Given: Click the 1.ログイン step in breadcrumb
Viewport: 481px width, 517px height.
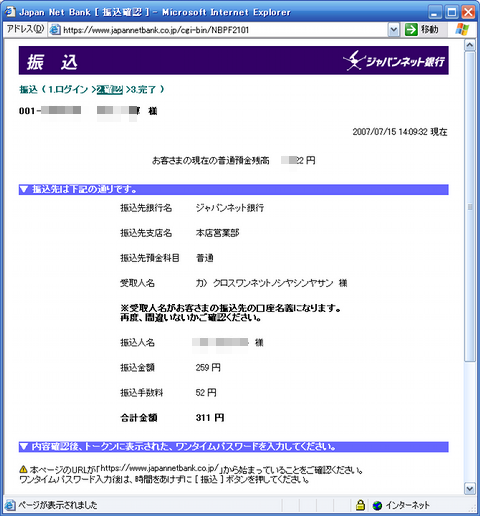Looking at the screenshot, I should (x=68, y=89).
